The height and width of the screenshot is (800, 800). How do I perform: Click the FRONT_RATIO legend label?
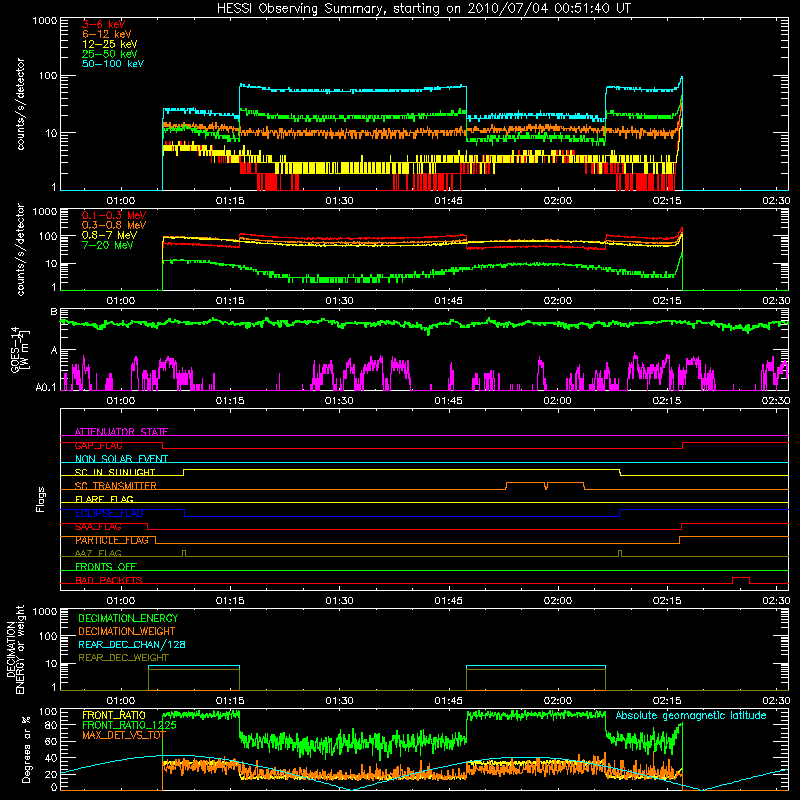(114, 715)
